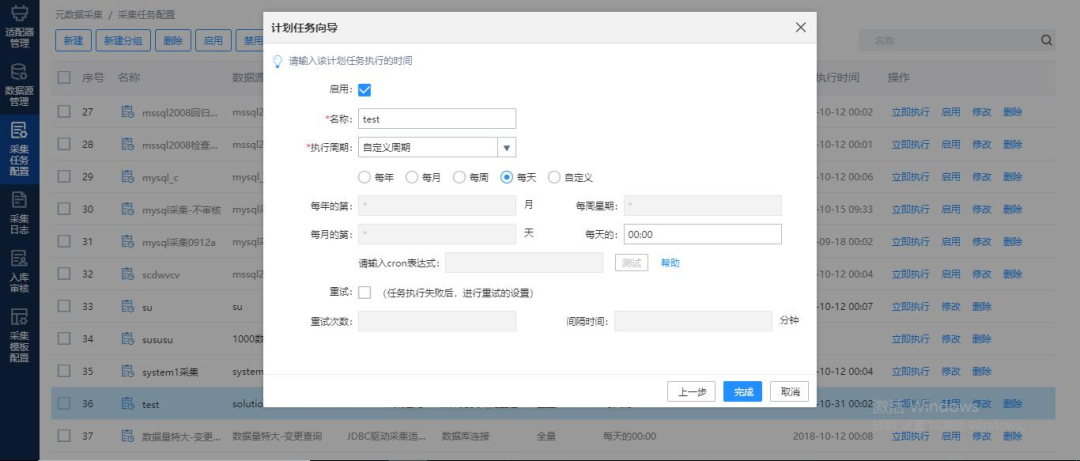Viewport: 1080px width, 461px height.
Task: Click the 完成 button
Action: click(743, 392)
